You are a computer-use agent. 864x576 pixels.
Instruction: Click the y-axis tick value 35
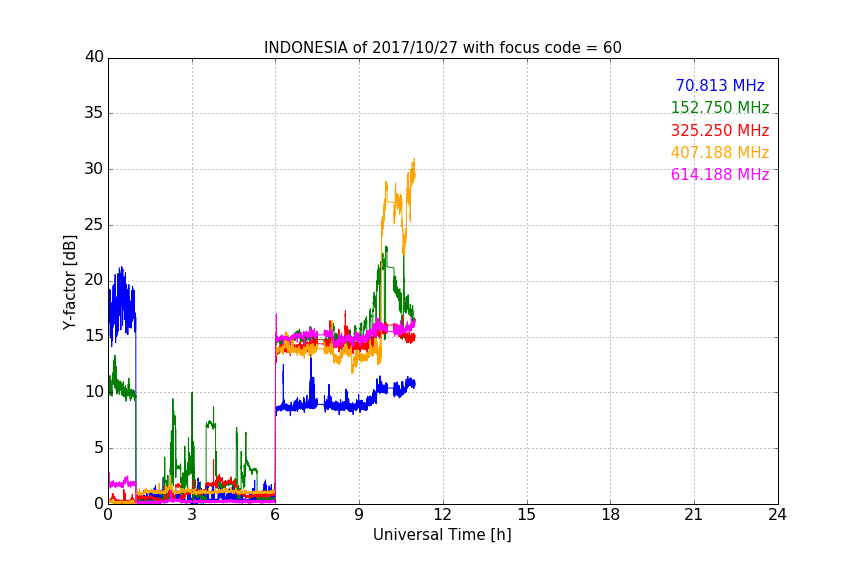(x=94, y=113)
